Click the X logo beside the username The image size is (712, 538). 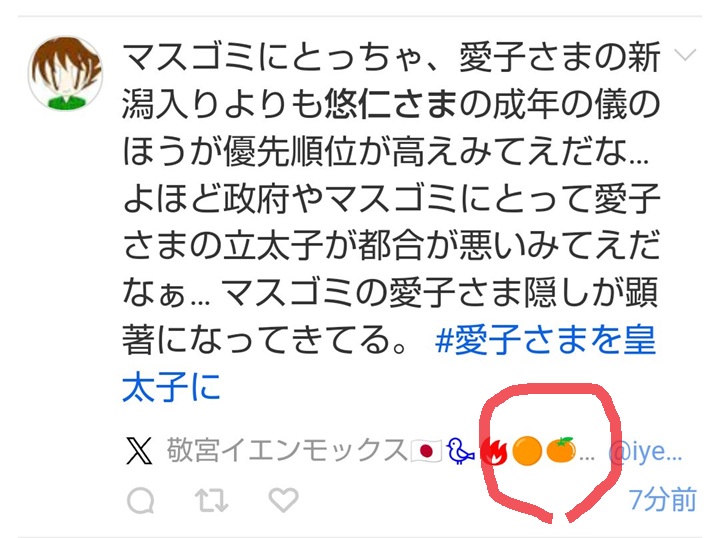click(139, 452)
